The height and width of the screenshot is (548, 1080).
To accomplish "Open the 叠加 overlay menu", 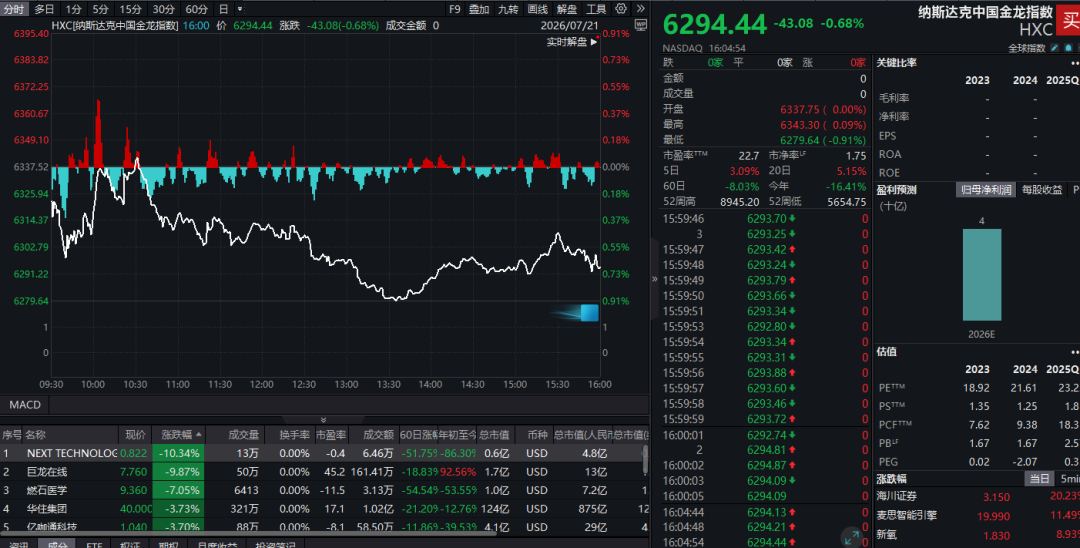I will click(x=479, y=9).
